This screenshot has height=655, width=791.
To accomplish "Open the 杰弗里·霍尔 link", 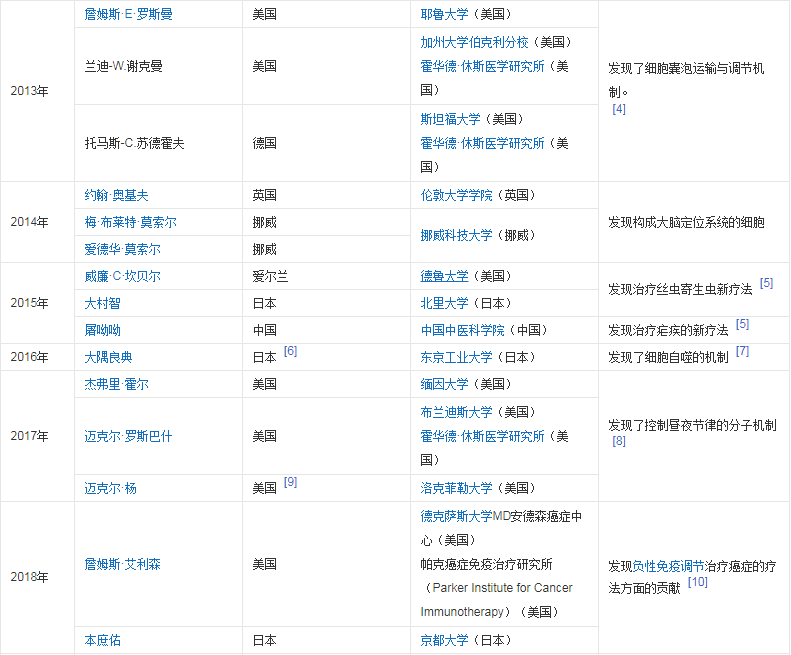I will 117,385.
